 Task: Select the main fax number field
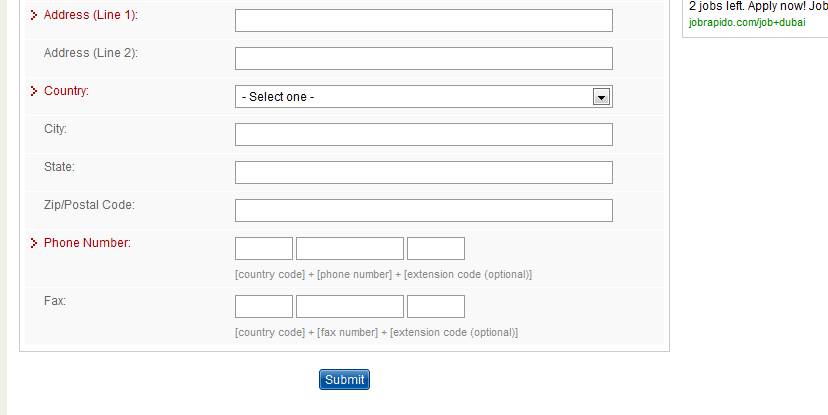(x=350, y=307)
